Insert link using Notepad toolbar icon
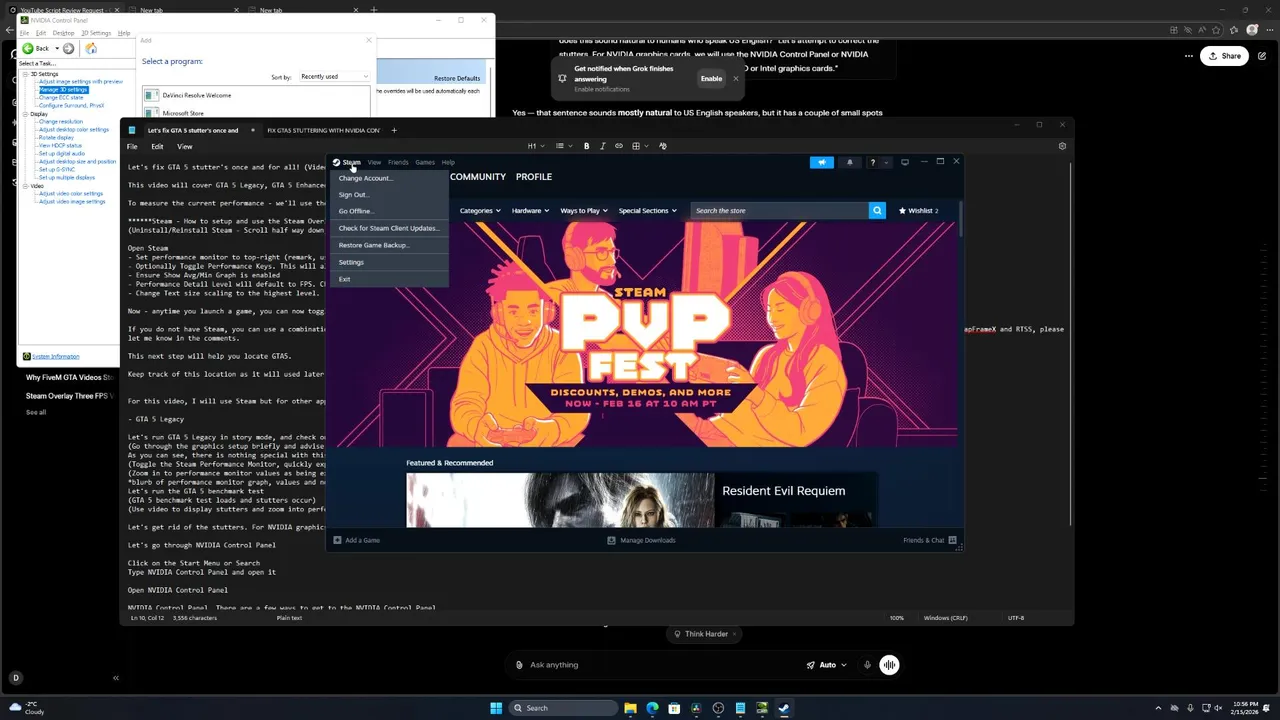The image size is (1280, 720). click(x=618, y=146)
